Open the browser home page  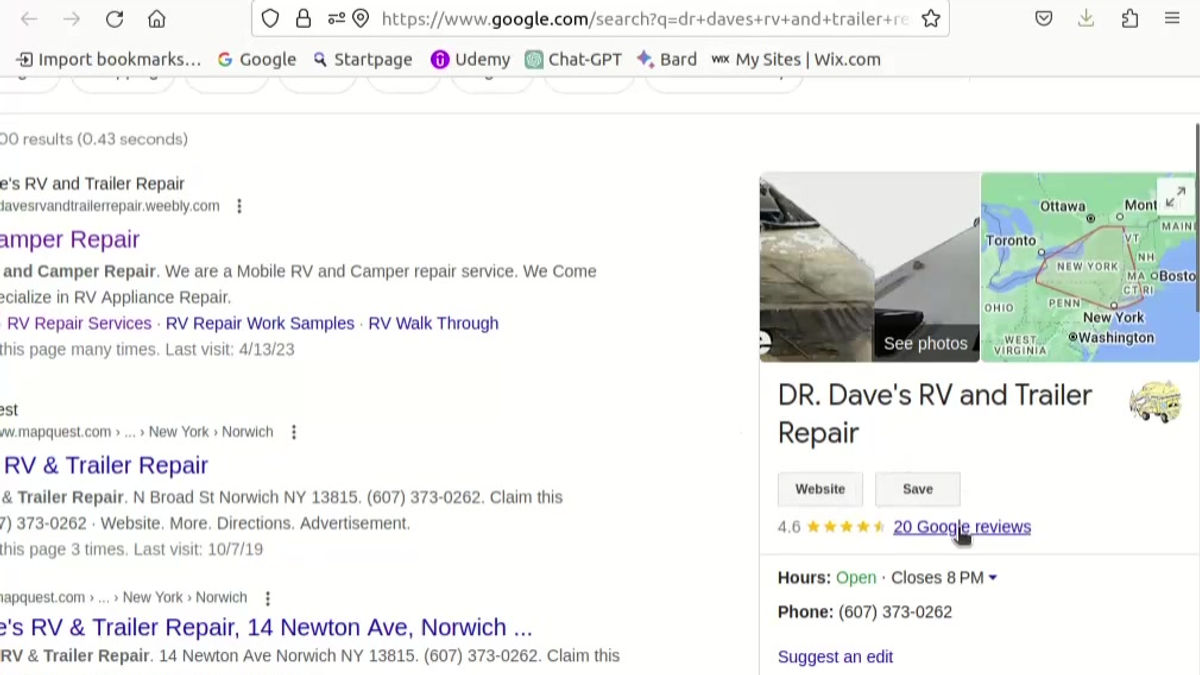coord(157,19)
